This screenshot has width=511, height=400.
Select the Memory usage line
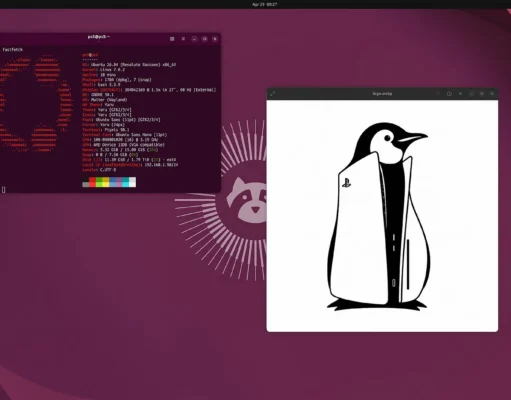click(120, 150)
